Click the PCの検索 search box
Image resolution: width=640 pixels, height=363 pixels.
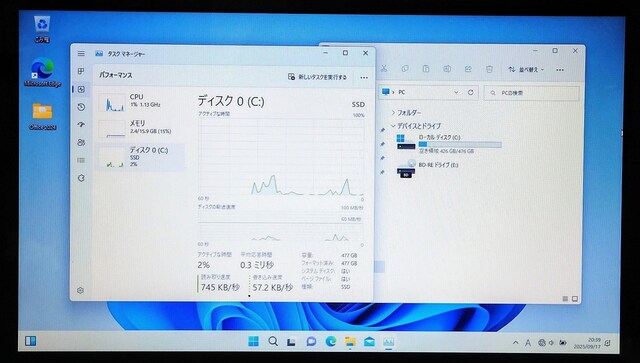click(531, 93)
